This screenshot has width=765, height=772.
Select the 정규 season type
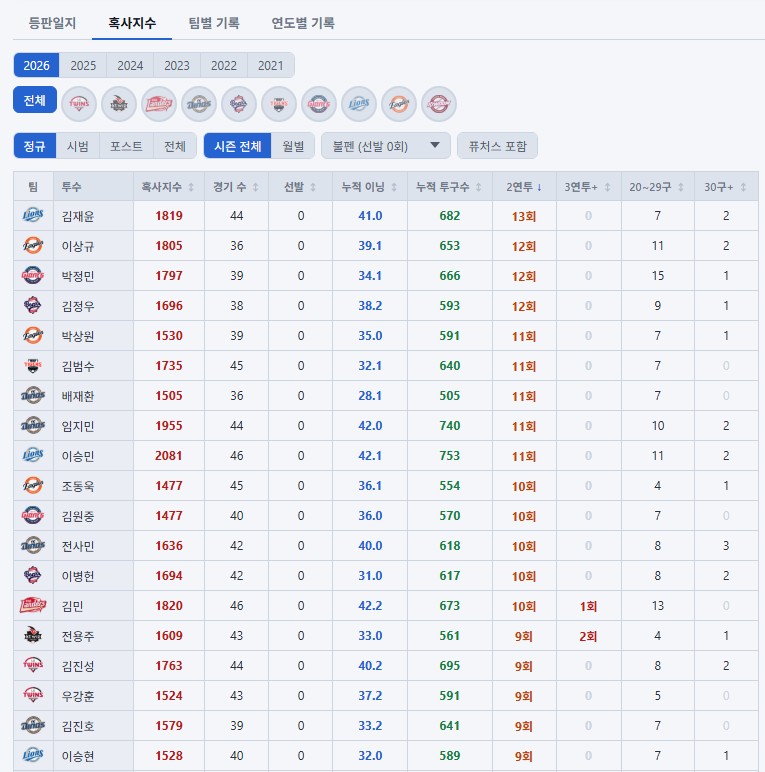tap(34, 146)
